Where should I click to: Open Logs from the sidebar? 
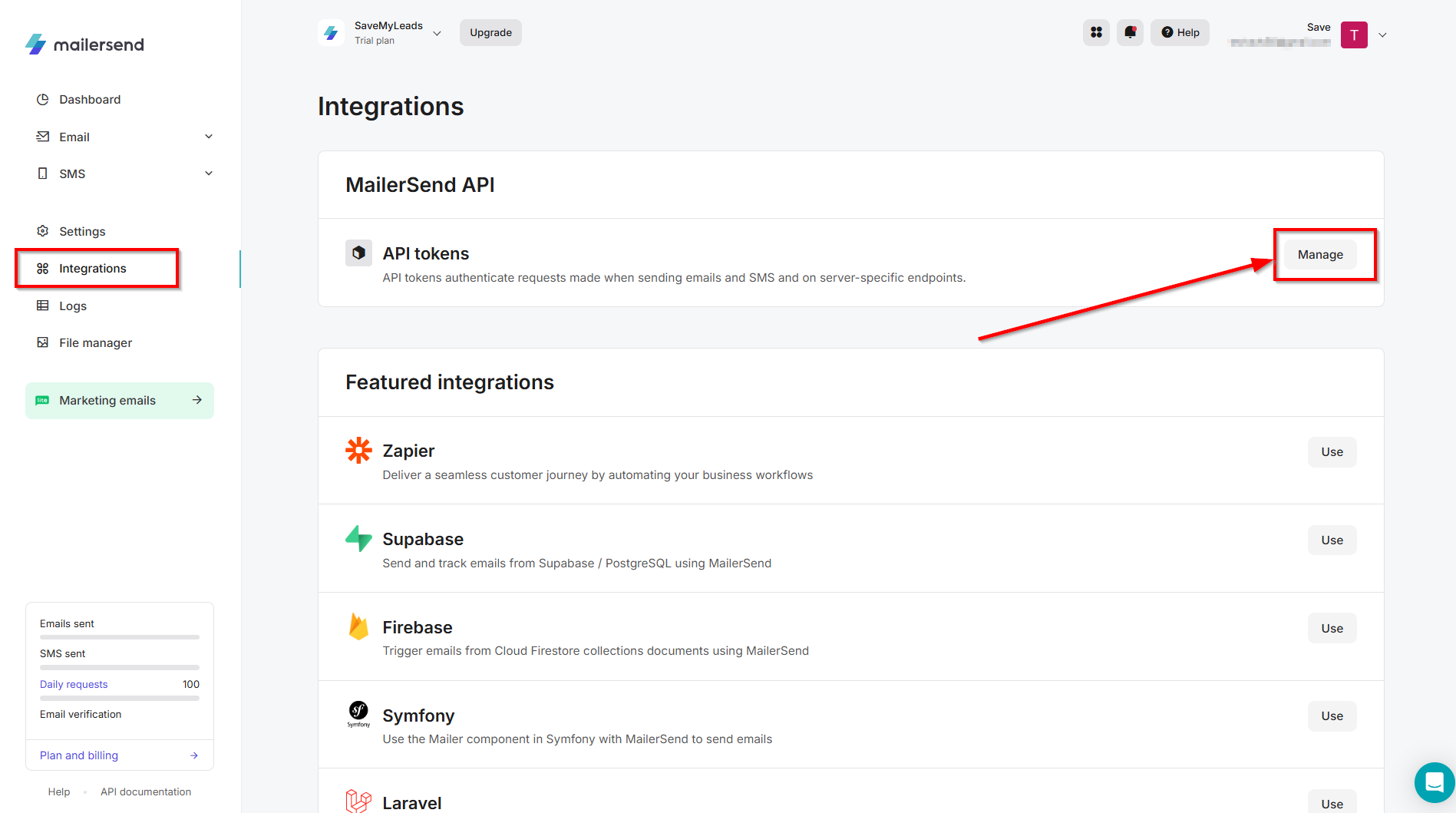pyautogui.click(x=73, y=306)
